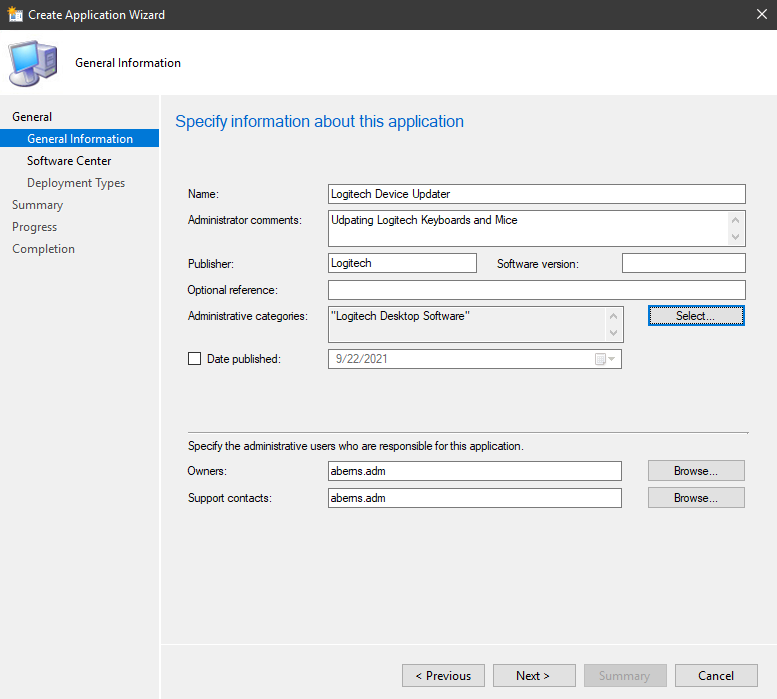This screenshot has height=699, width=777.
Task: Go to Deployment Types step
Action: pos(76,183)
